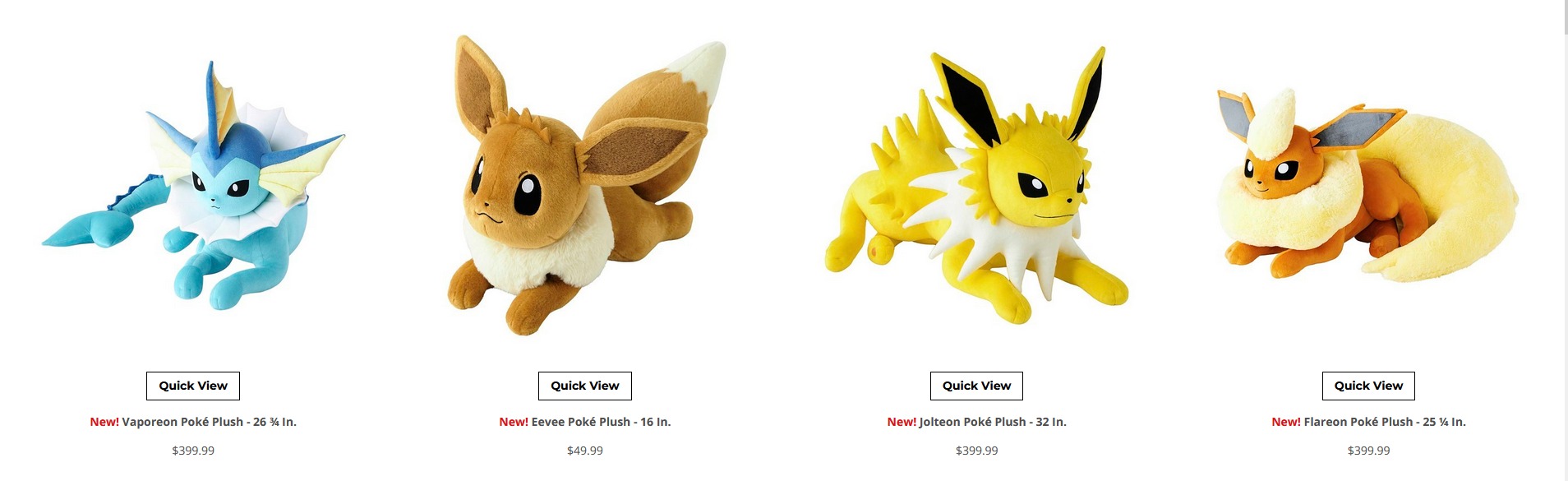The width and height of the screenshot is (1568, 481).
Task: Click Quick View under the Vaporeon plush
Action: coord(193,386)
